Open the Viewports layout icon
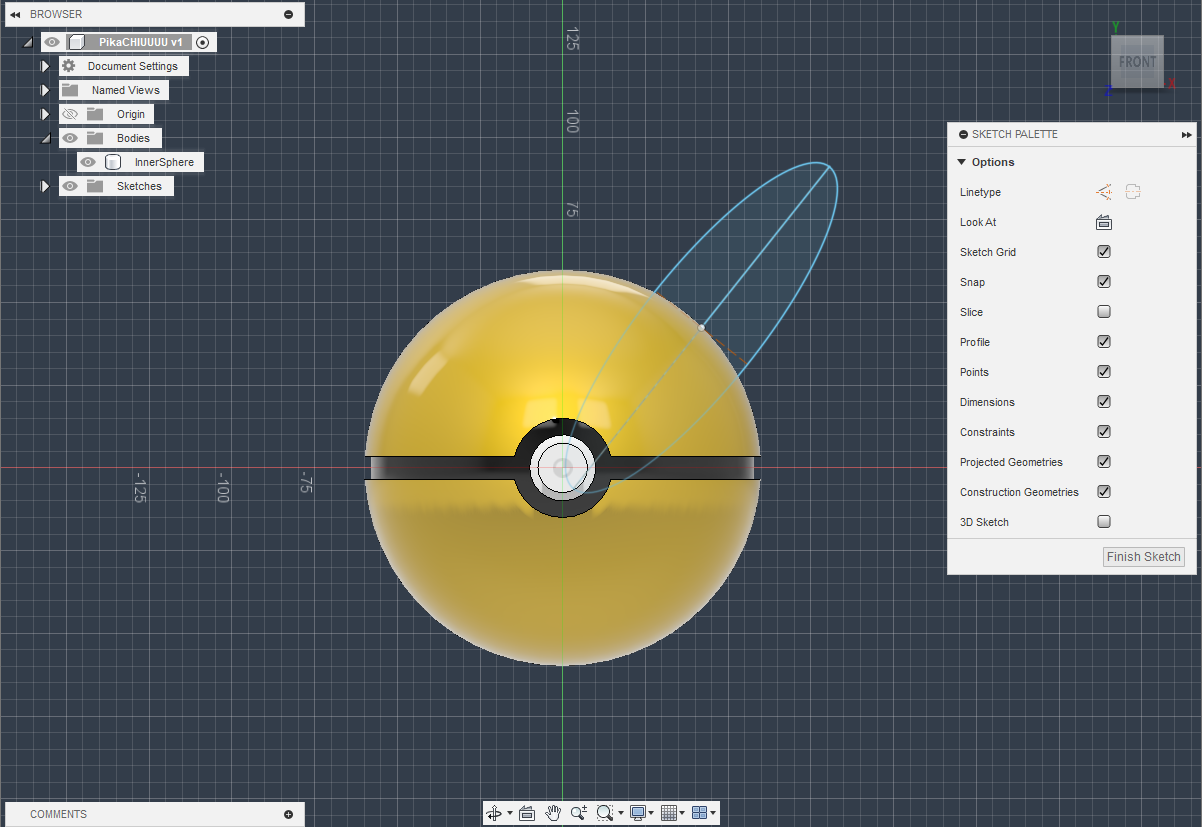The width and height of the screenshot is (1202, 827). pyautogui.click(x=700, y=814)
